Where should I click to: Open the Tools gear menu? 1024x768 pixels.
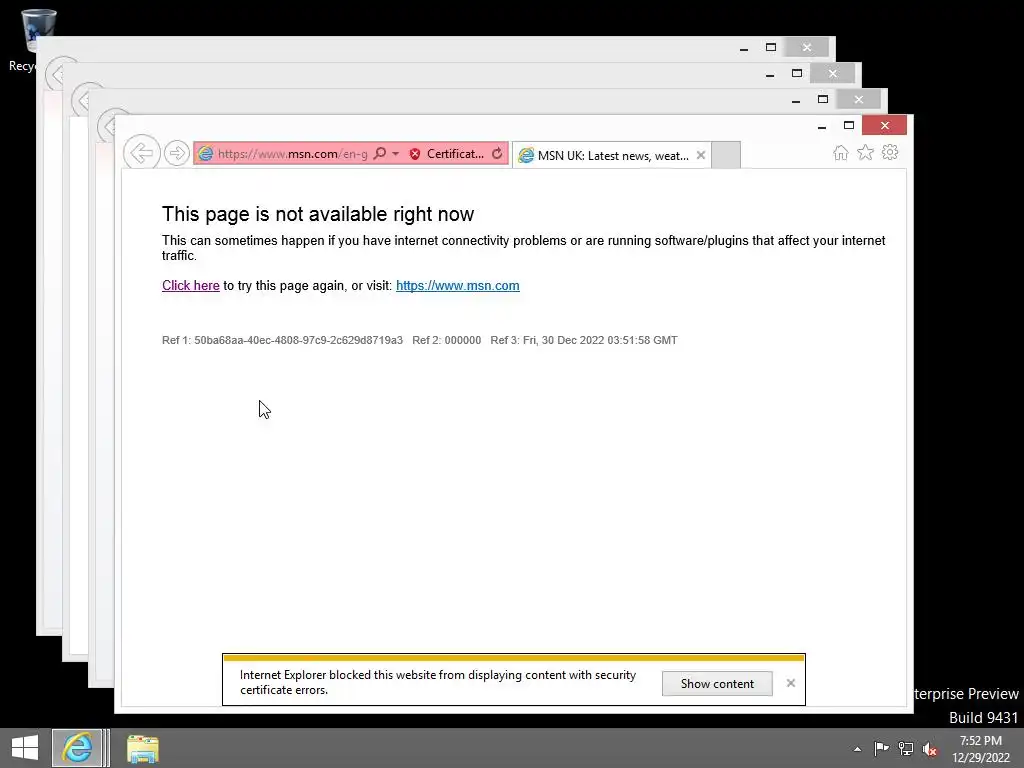[x=889, y=153]
